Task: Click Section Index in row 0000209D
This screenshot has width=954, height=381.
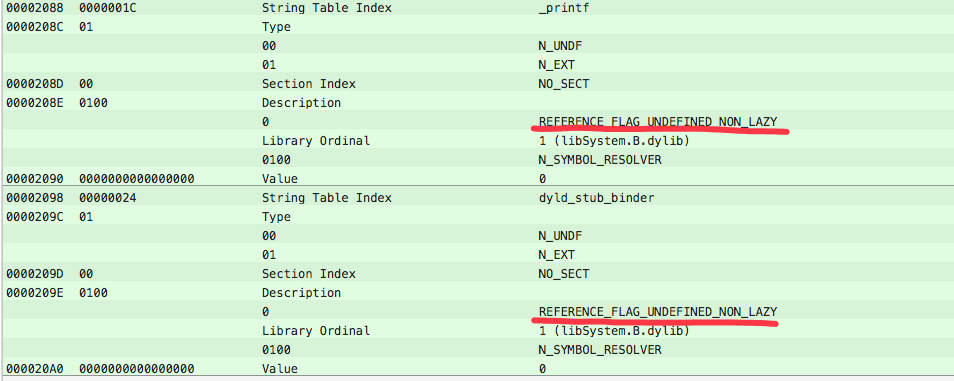Action: pyautogui.click(x=308, y=274)
